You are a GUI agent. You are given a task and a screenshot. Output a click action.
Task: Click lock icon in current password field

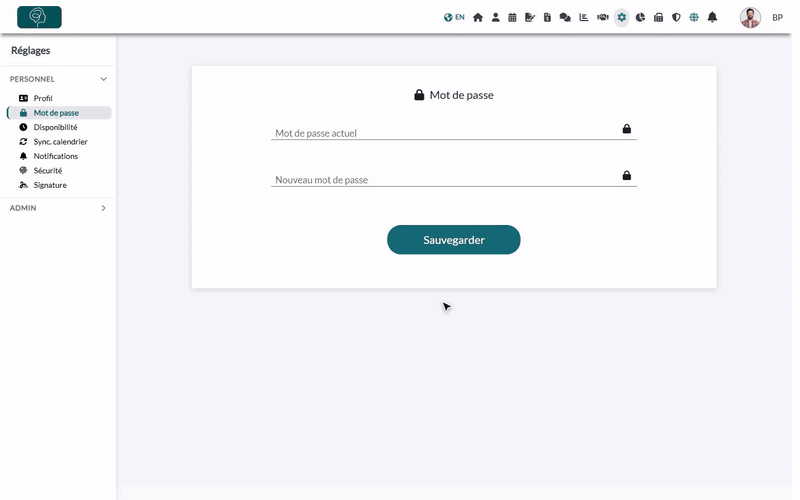coord(627,129)
